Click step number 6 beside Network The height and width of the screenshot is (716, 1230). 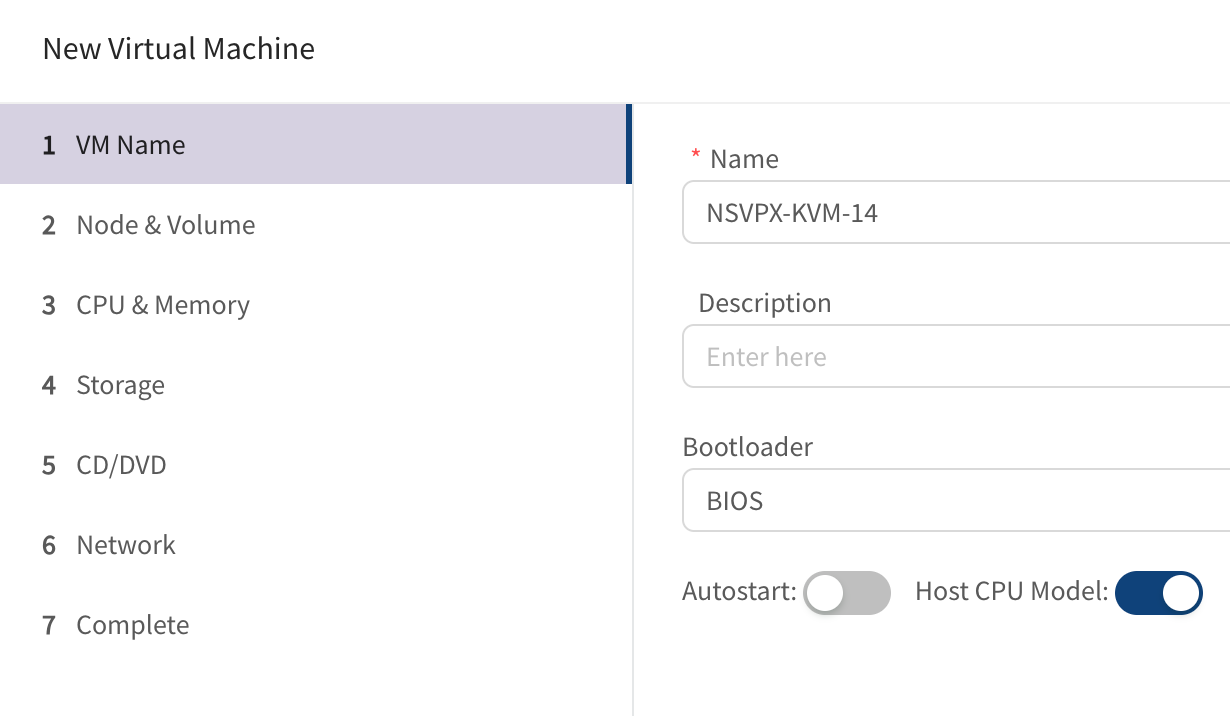click(49, 546)
